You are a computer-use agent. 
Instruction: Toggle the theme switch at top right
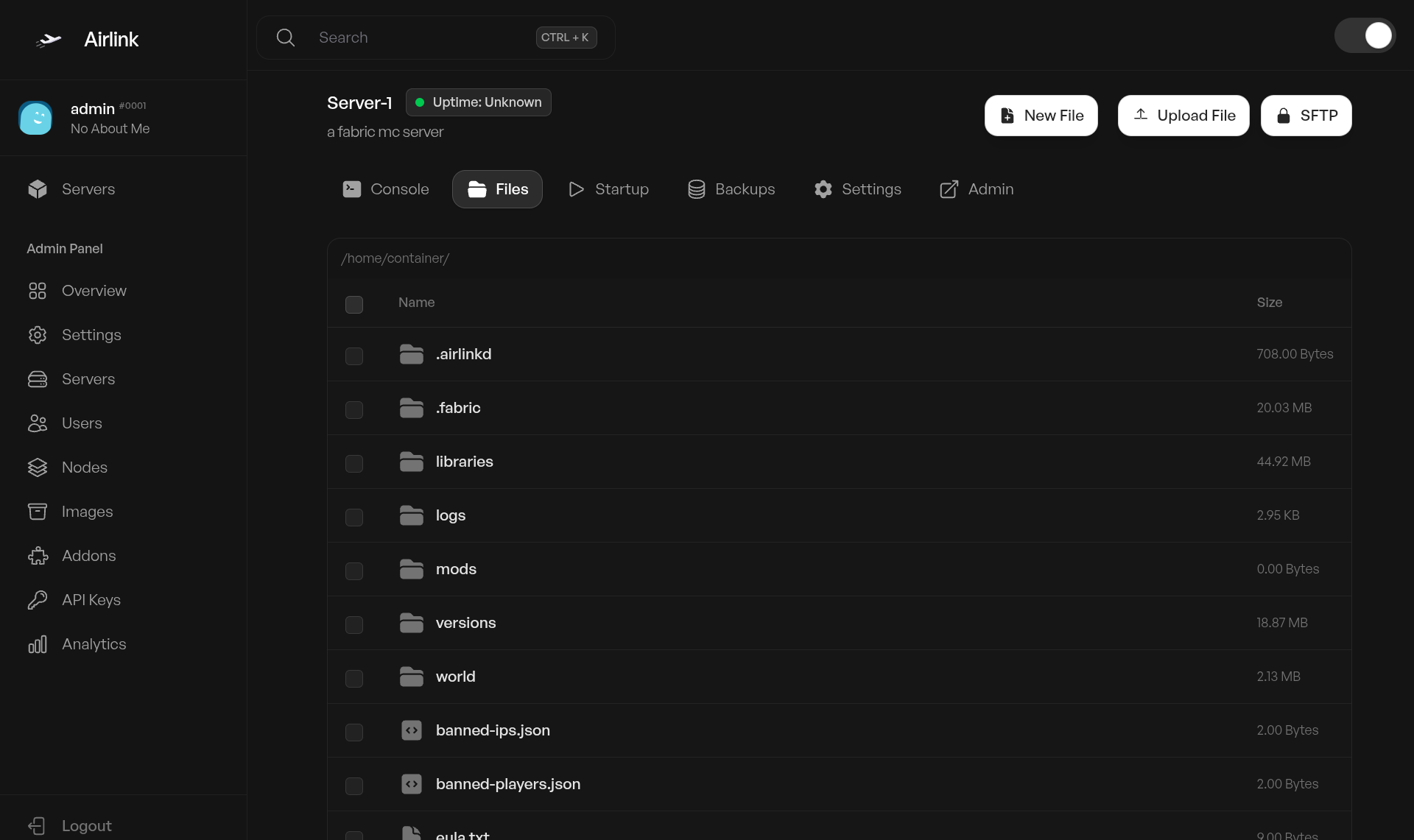[1365, 35]
